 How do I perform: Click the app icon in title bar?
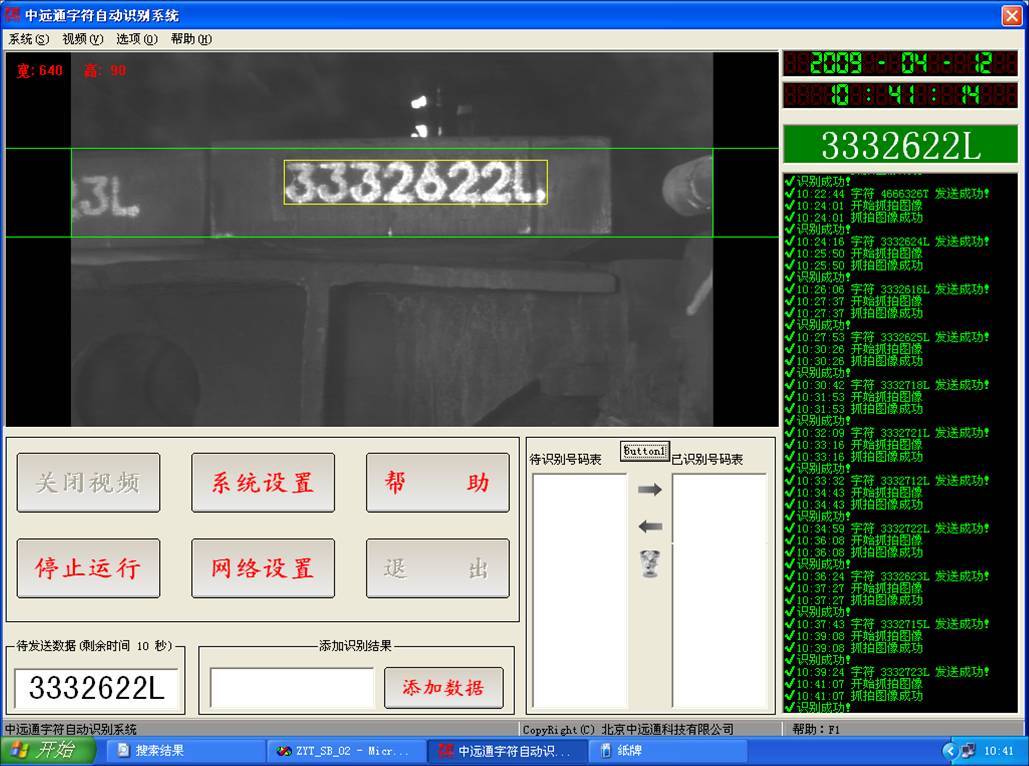pyautogui.click(x=13, y=15)
